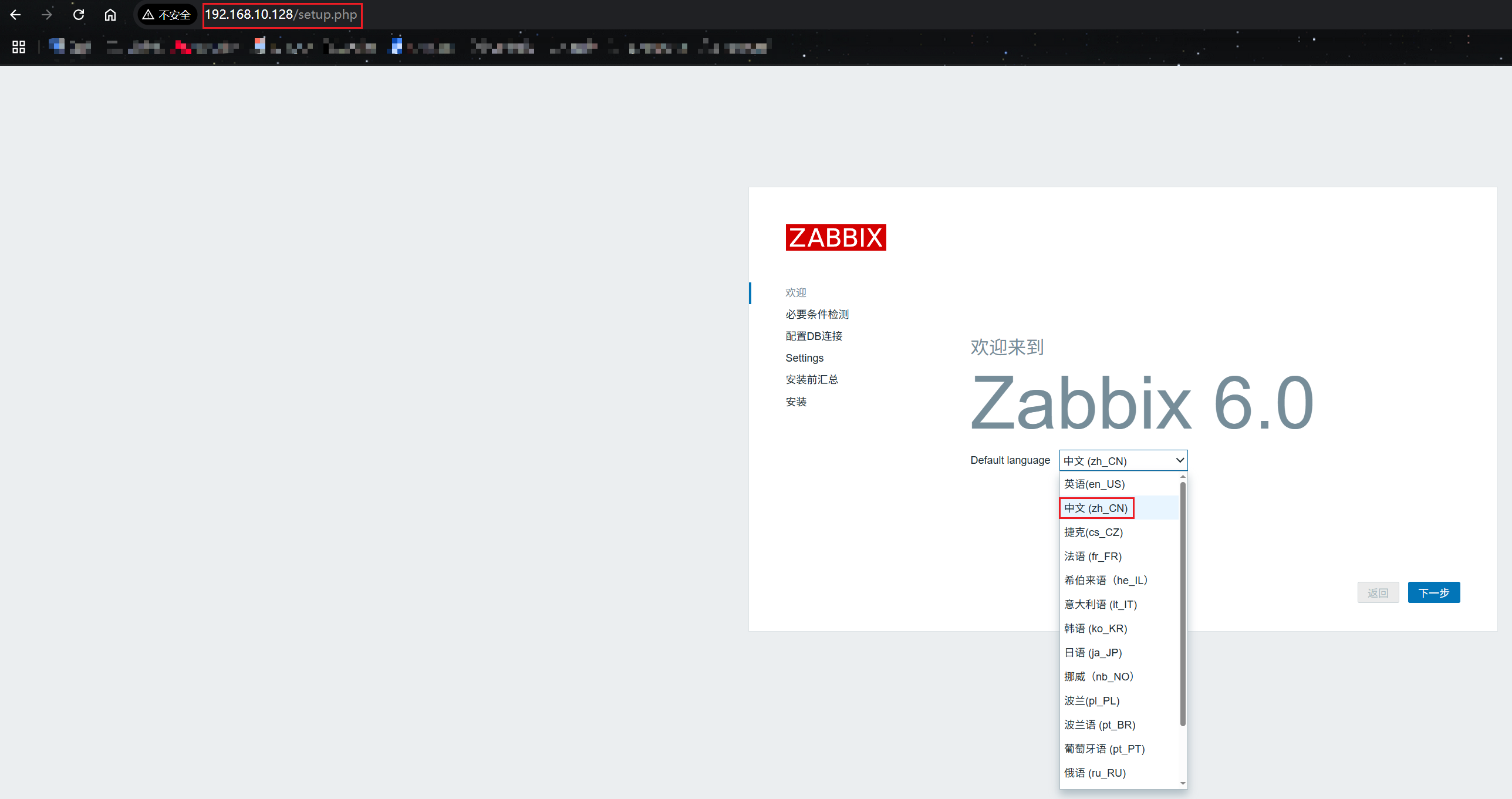The width and height of the screenshot is (1512, 799).
Task: Select the Settings step in sidebar
Action: [x=805, y=358]
